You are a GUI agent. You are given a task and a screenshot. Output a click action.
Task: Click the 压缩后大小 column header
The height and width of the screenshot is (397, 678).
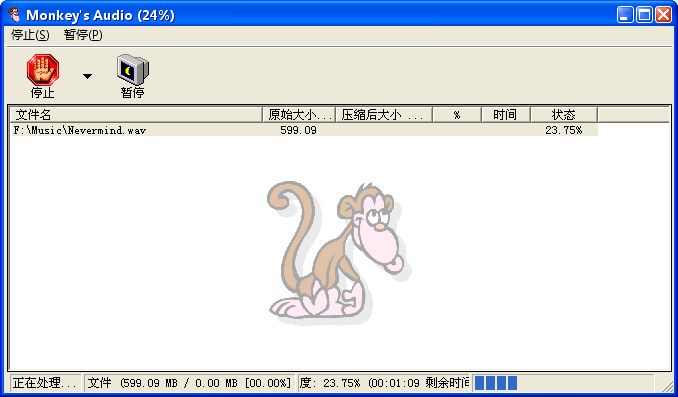[384, 115]
